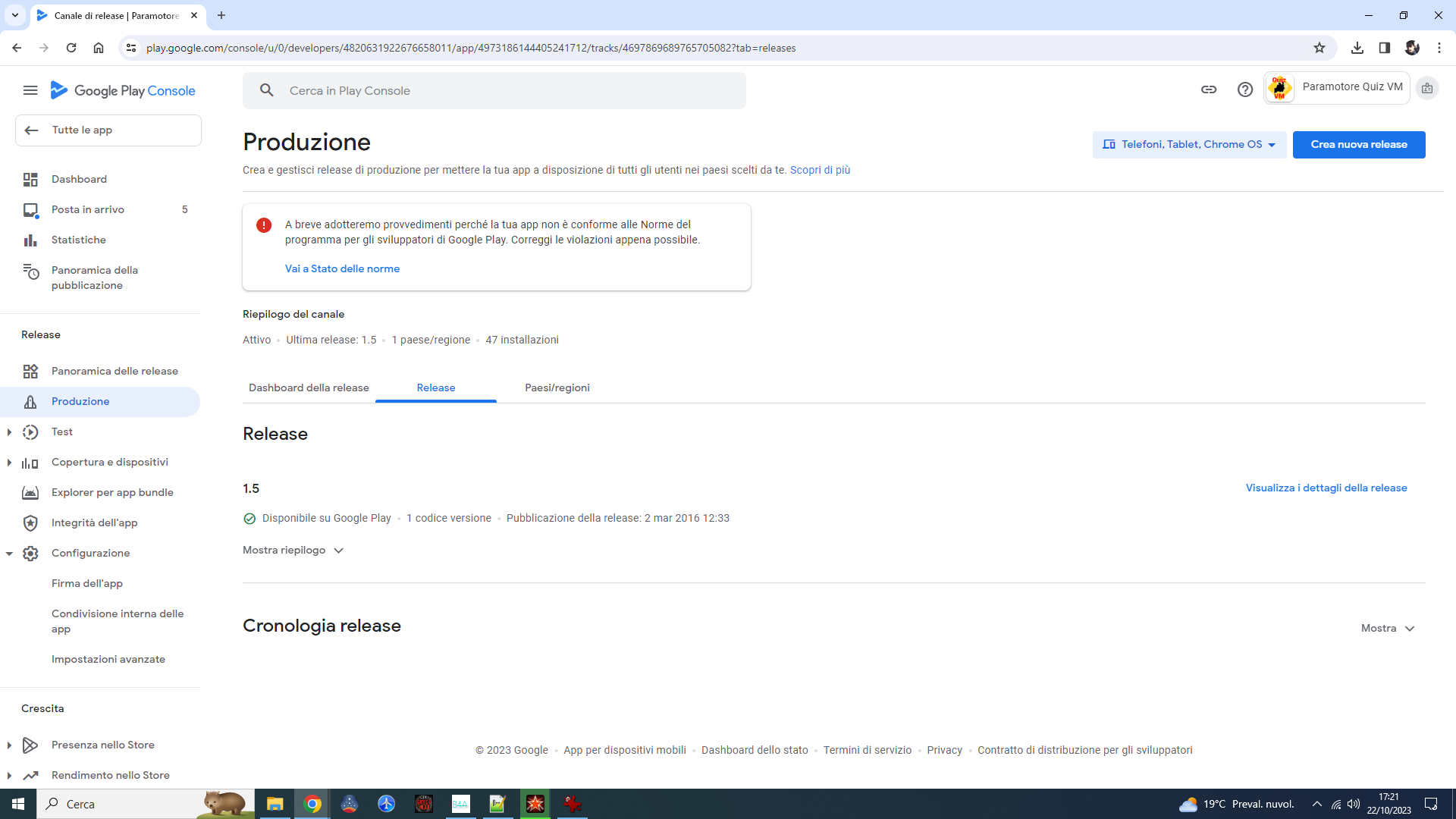Click Integrità dell'app shield icon

(30, 523)
